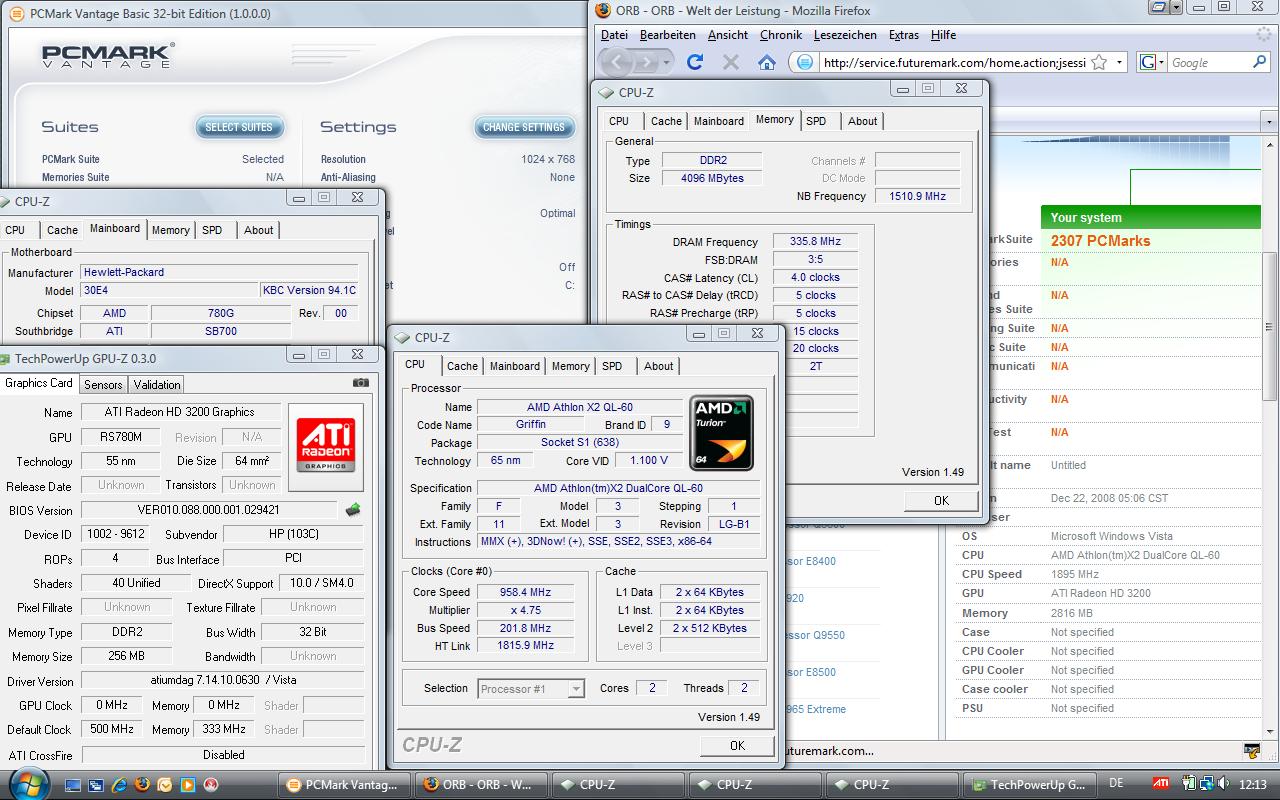Click the ORB Firefox taskbar button
The width and height of the screenshot is (1280, 800).
tap(481, 785)
